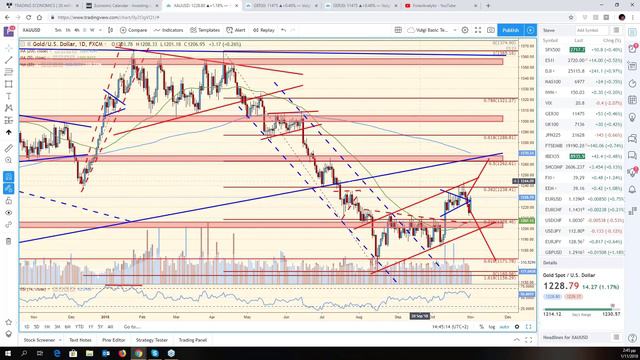Image resolution: width=640 pixels, height=360 pixels.
Task: Hide all drawings with eye icon
Action: 9,213
